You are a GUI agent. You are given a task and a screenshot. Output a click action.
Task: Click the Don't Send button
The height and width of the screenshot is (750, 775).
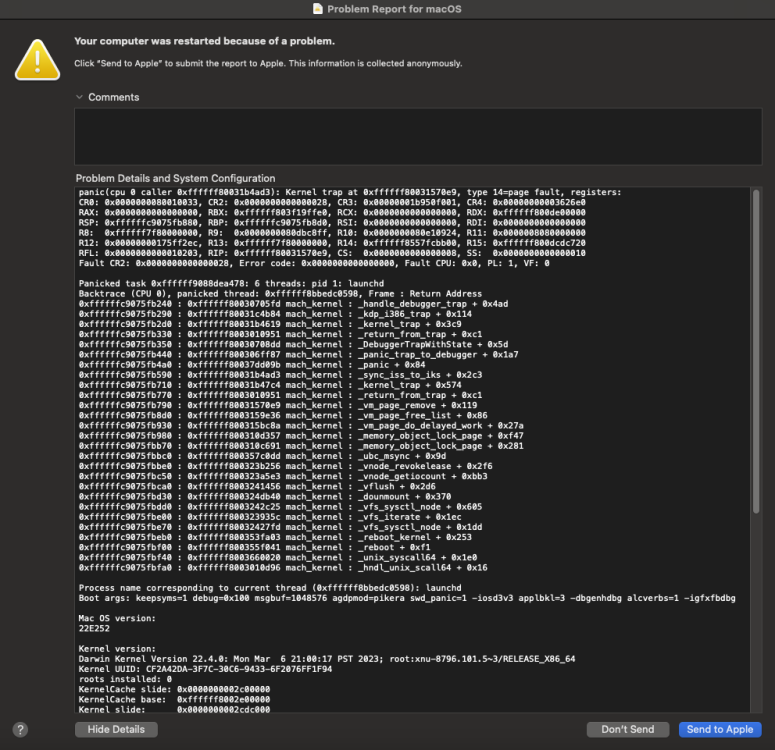pos(628,729)
